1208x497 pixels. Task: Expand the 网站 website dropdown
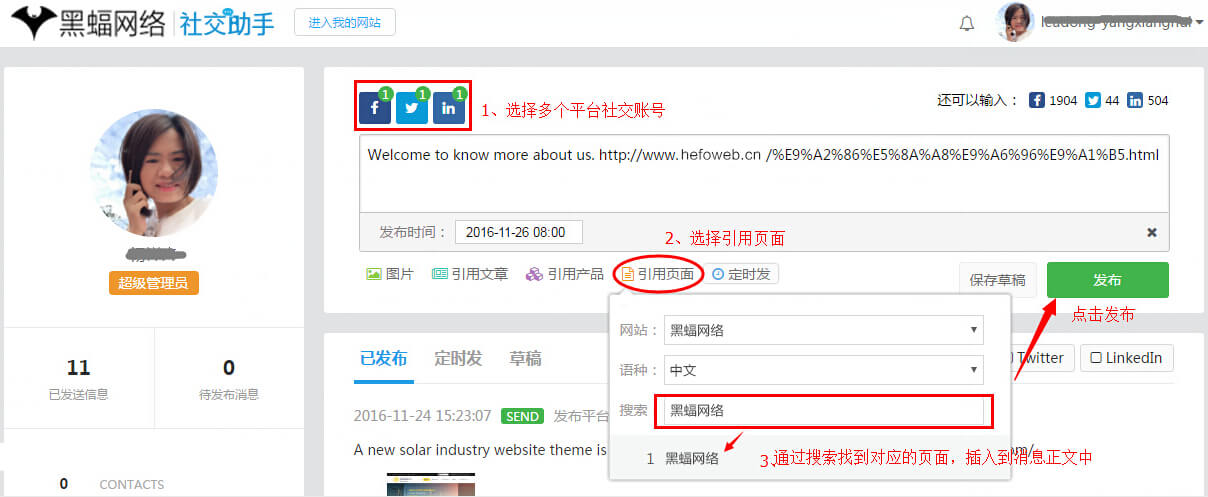823,330
